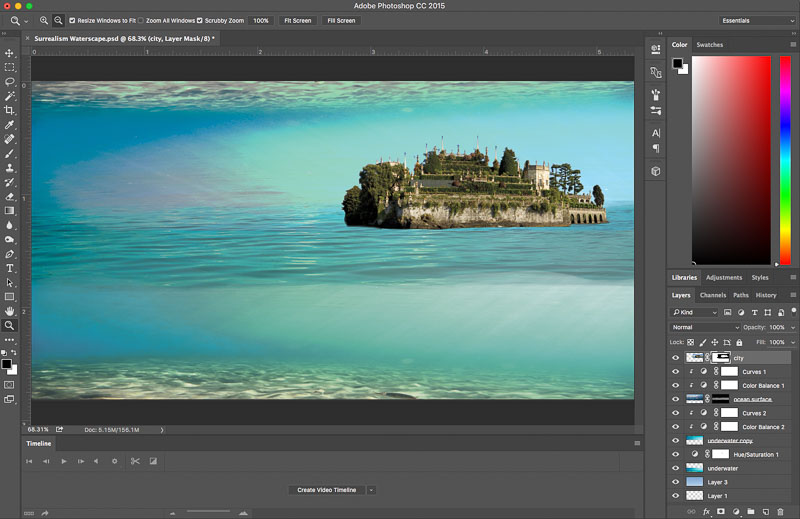The width and height of the screenshot is (800, 519).
Task: Expand the status bar info arrow
Action: pos(162,430)
